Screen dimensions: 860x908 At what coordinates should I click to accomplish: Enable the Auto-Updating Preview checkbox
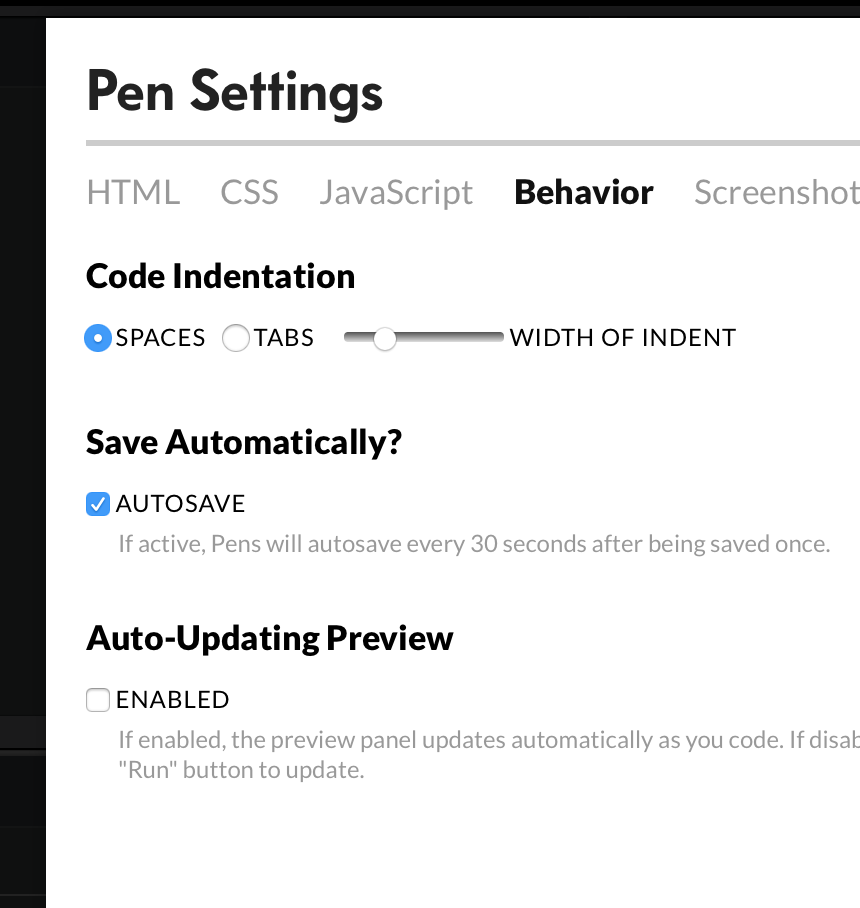[x=98, y=700]
